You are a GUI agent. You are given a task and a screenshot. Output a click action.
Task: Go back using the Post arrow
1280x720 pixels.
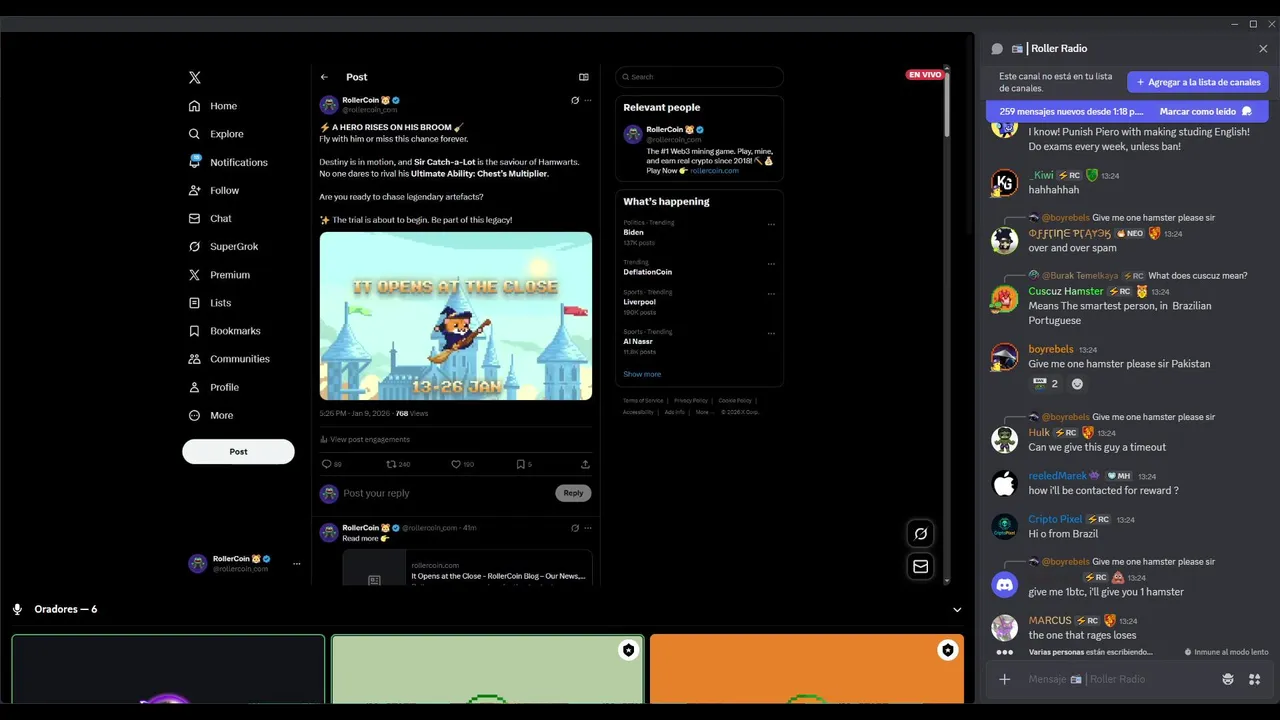tap(324, 77)
